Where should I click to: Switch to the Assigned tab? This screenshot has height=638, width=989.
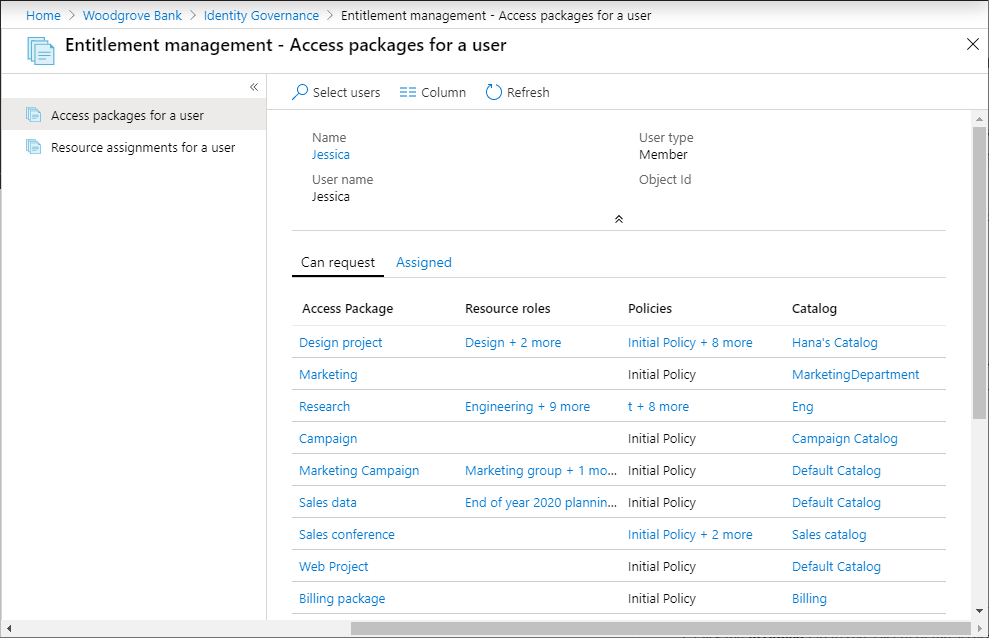[x=423, y=262]
